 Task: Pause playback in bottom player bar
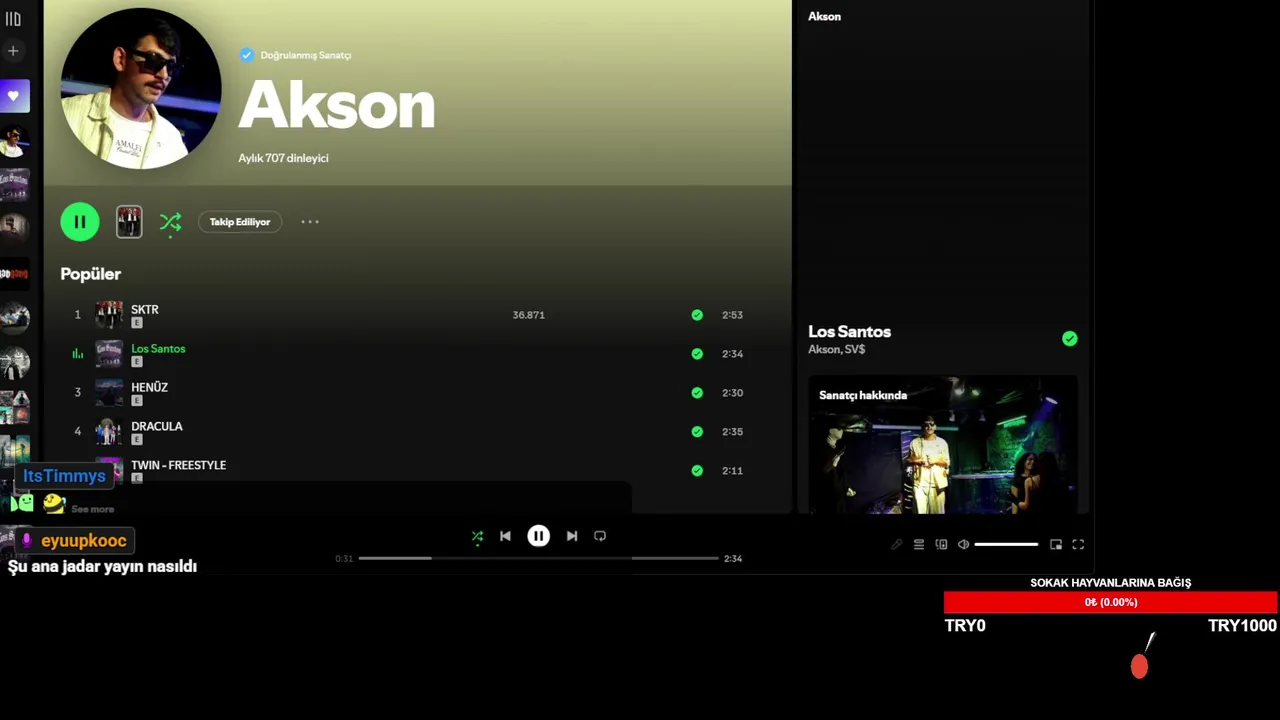[x=538, y=536]
